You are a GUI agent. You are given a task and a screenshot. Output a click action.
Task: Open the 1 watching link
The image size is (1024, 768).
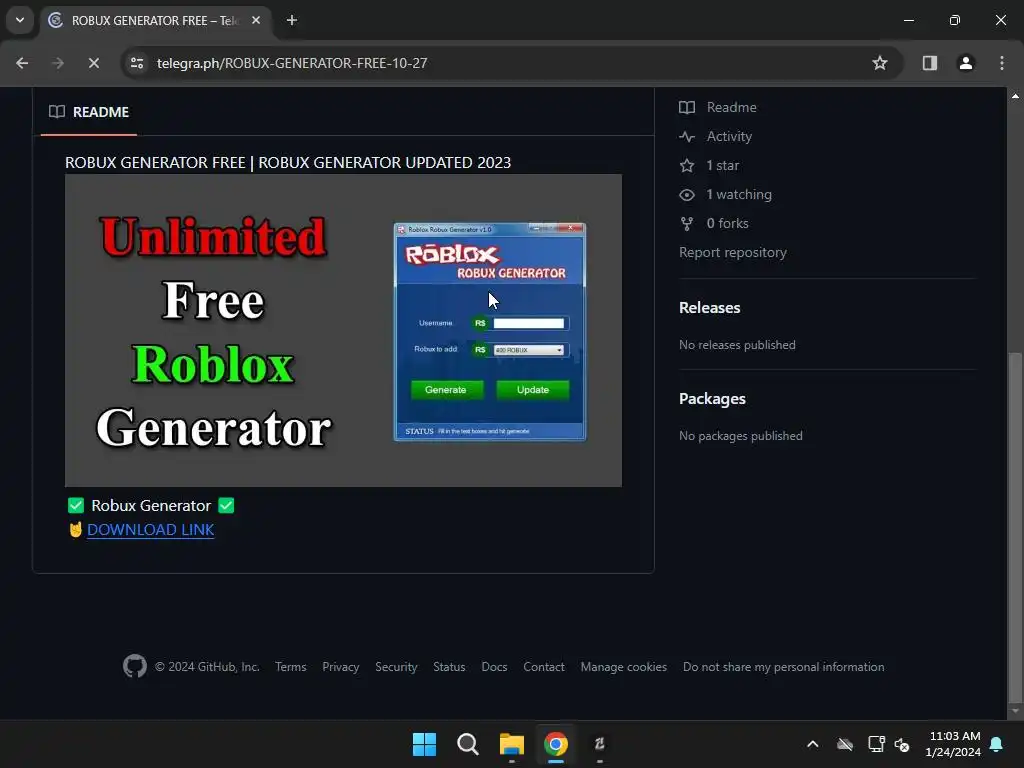tap(739, 195)
